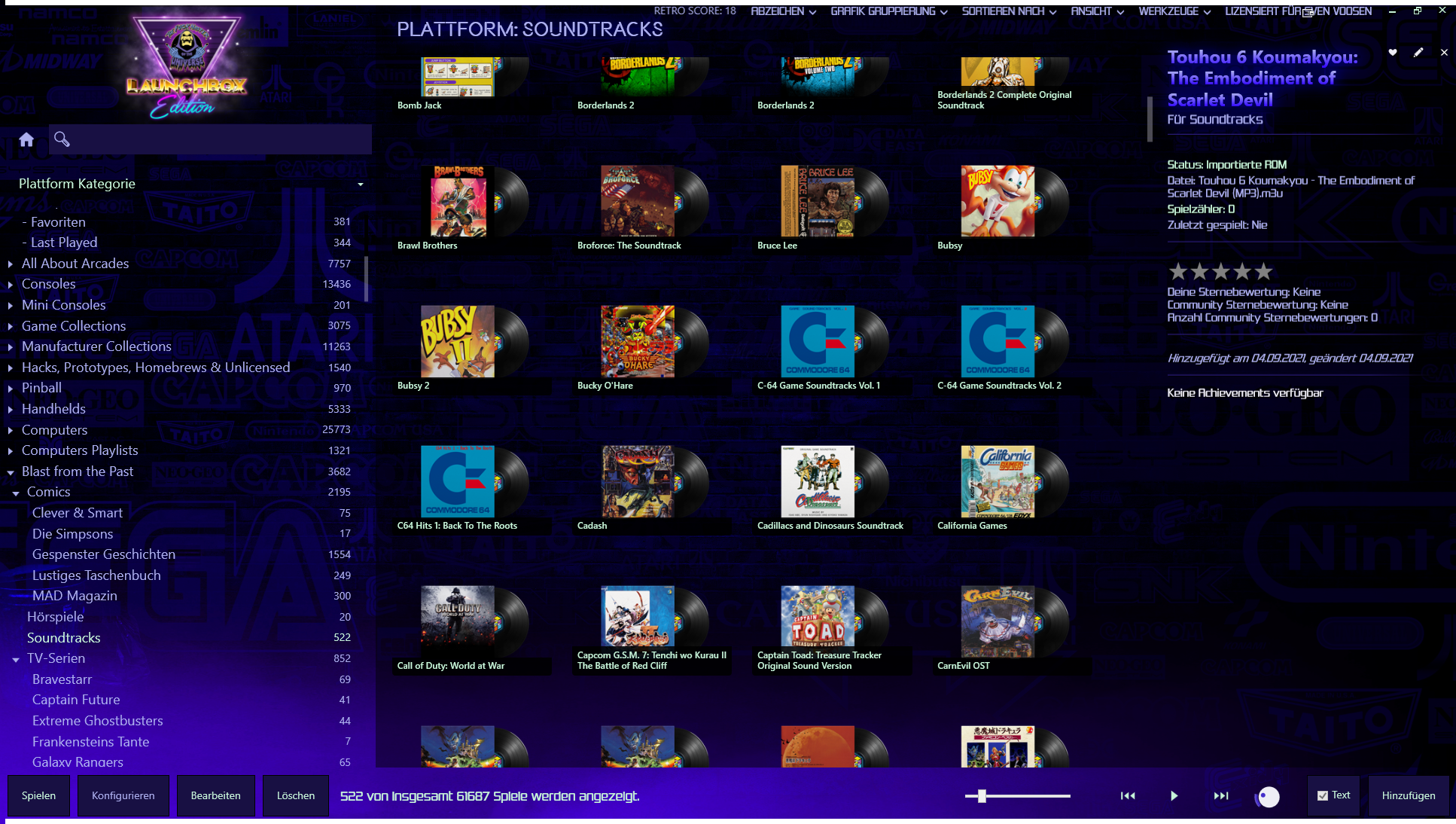The height and width of the screenshot is (824, 1456).
Task: Play the current soundtrack
Action: [1174, 795]
